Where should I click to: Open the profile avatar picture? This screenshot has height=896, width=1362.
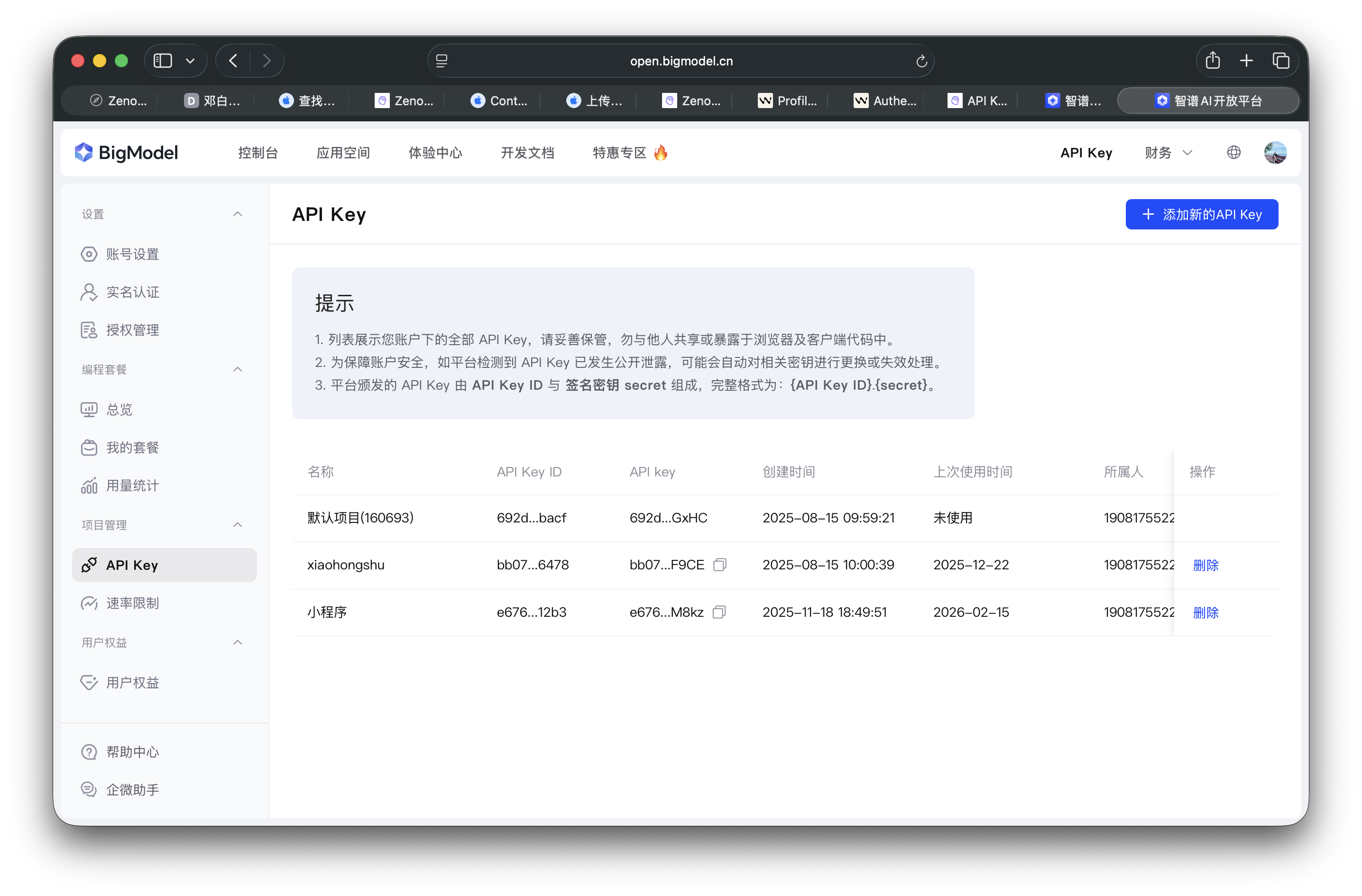click(1275, 152)
